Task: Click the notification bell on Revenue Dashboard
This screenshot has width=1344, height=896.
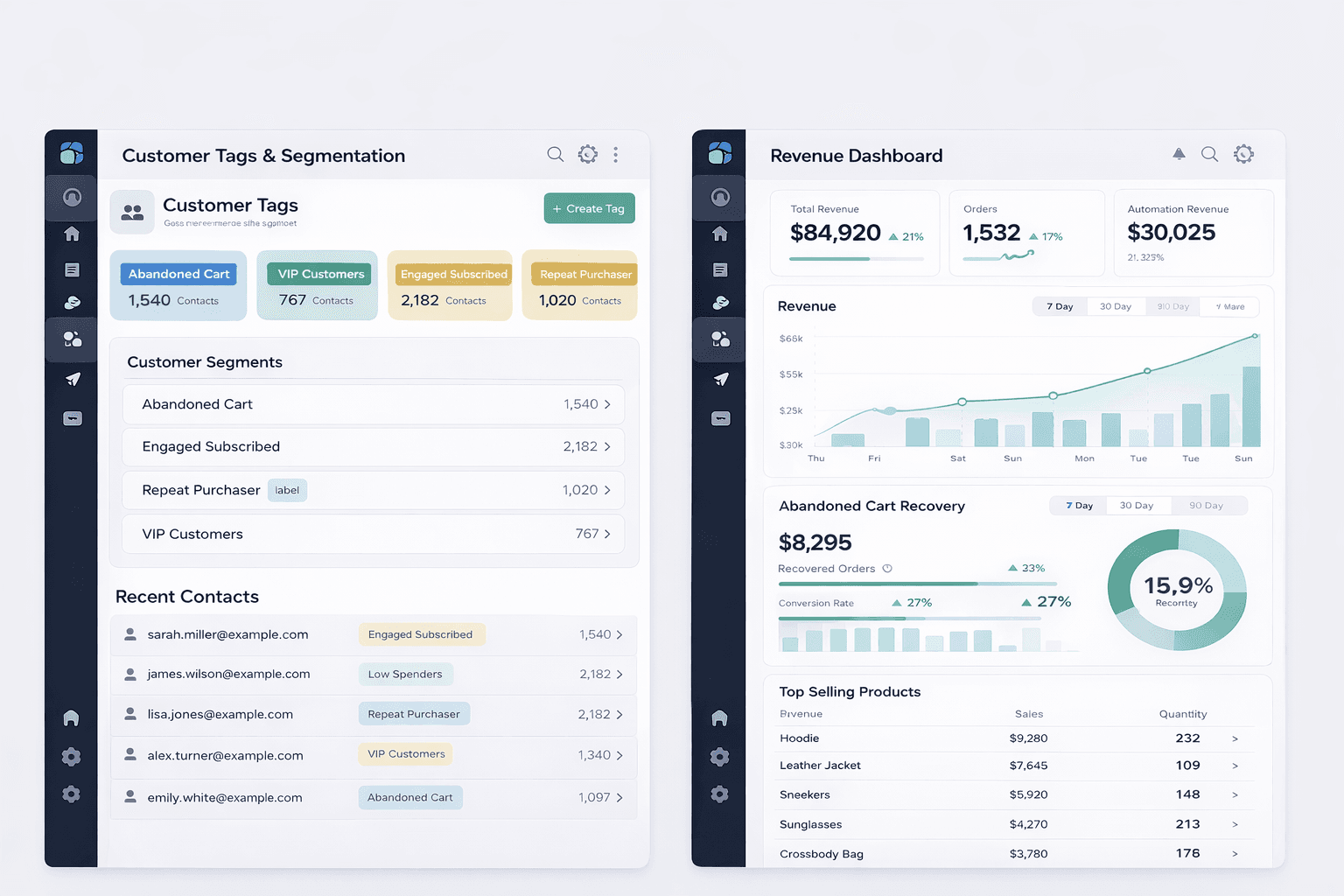Action: (x=1179, y=153)
